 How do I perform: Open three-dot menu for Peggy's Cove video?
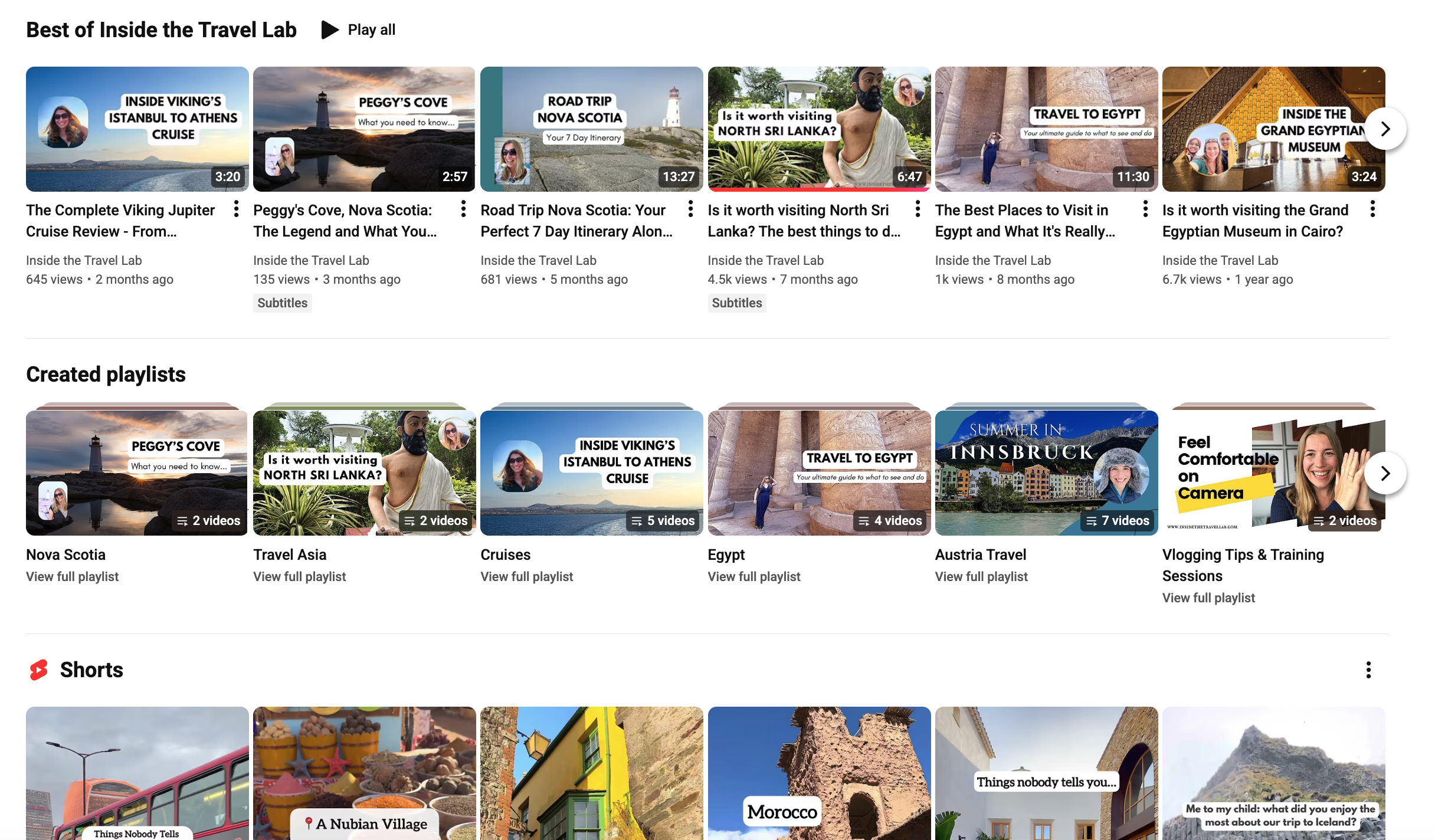coord(463,209)
